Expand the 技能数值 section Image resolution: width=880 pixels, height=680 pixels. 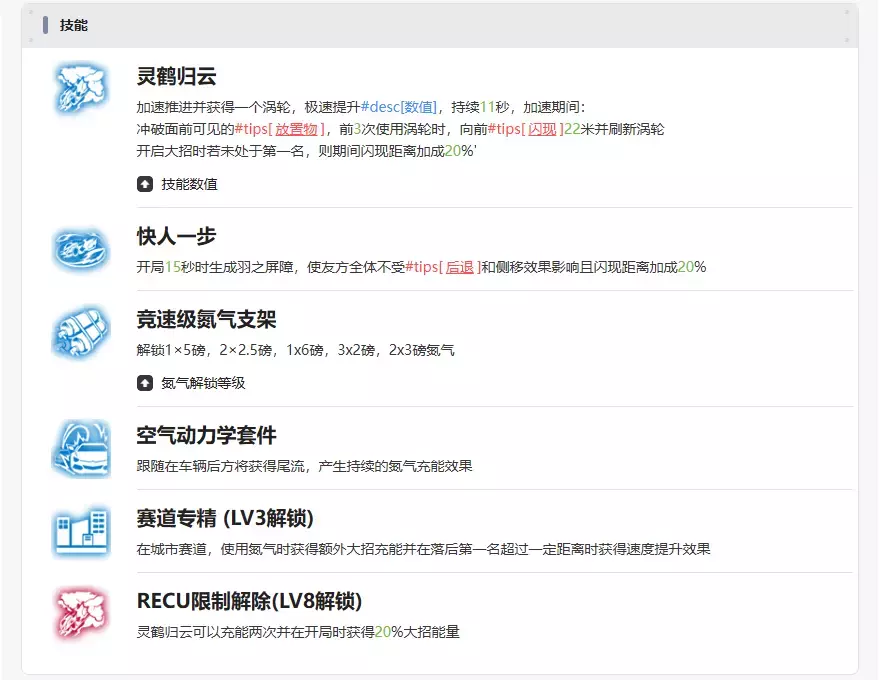coord(178,184)
